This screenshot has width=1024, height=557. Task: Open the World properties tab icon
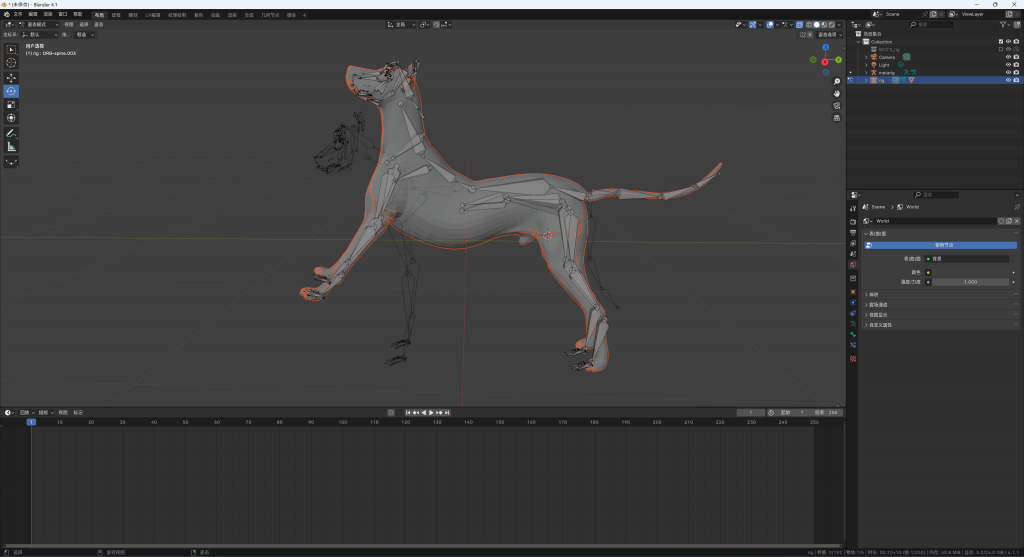(x=853, y=264)
